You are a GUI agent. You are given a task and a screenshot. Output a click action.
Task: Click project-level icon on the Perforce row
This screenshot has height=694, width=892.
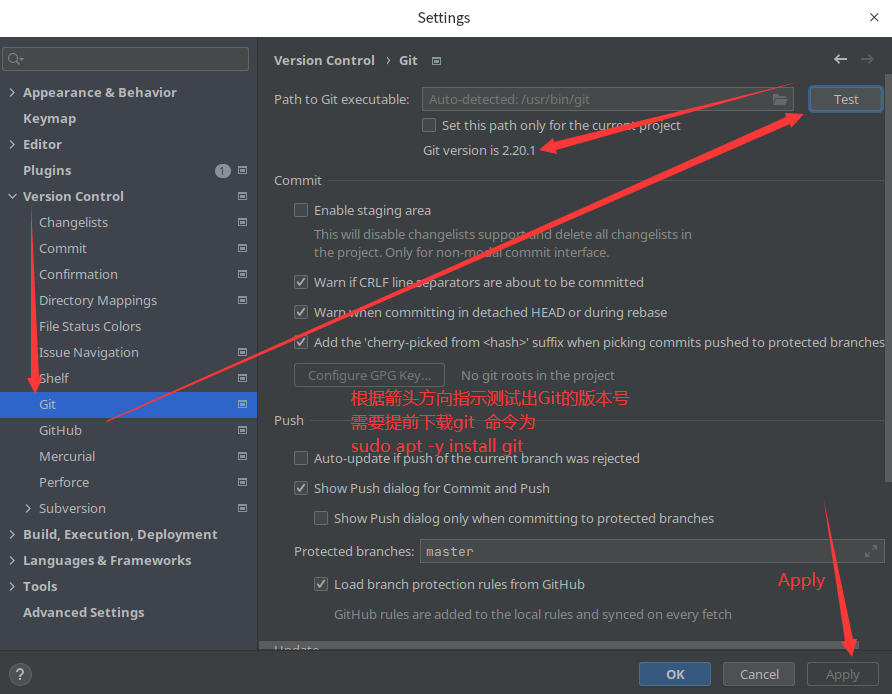click(242, 482)
